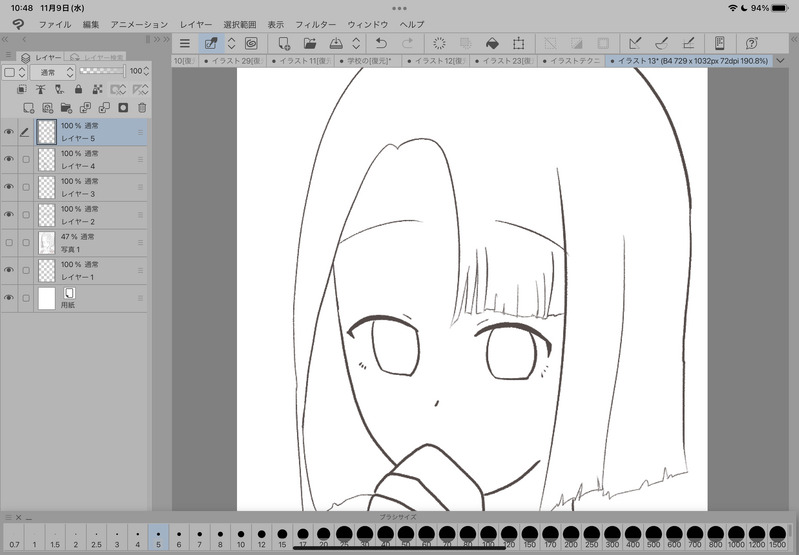Image resolution: width=799 pixels, height=555 pixels.
Task: Toggle clip to layer below
Action: point(21,90)
